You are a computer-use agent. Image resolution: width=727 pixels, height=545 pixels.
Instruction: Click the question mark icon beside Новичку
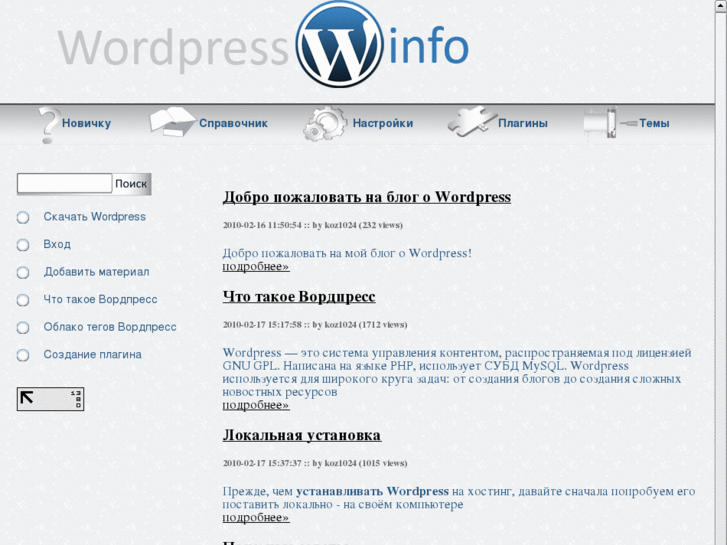coord(49,125)
